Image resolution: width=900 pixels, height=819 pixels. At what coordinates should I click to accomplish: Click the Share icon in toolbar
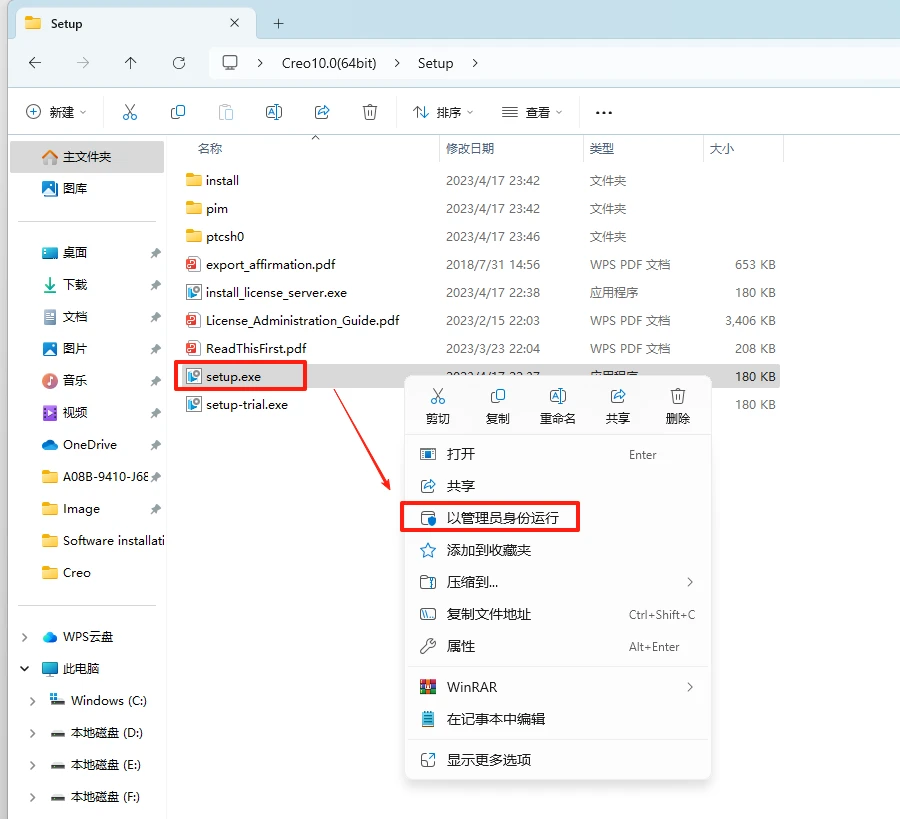[x=322, y=112]
